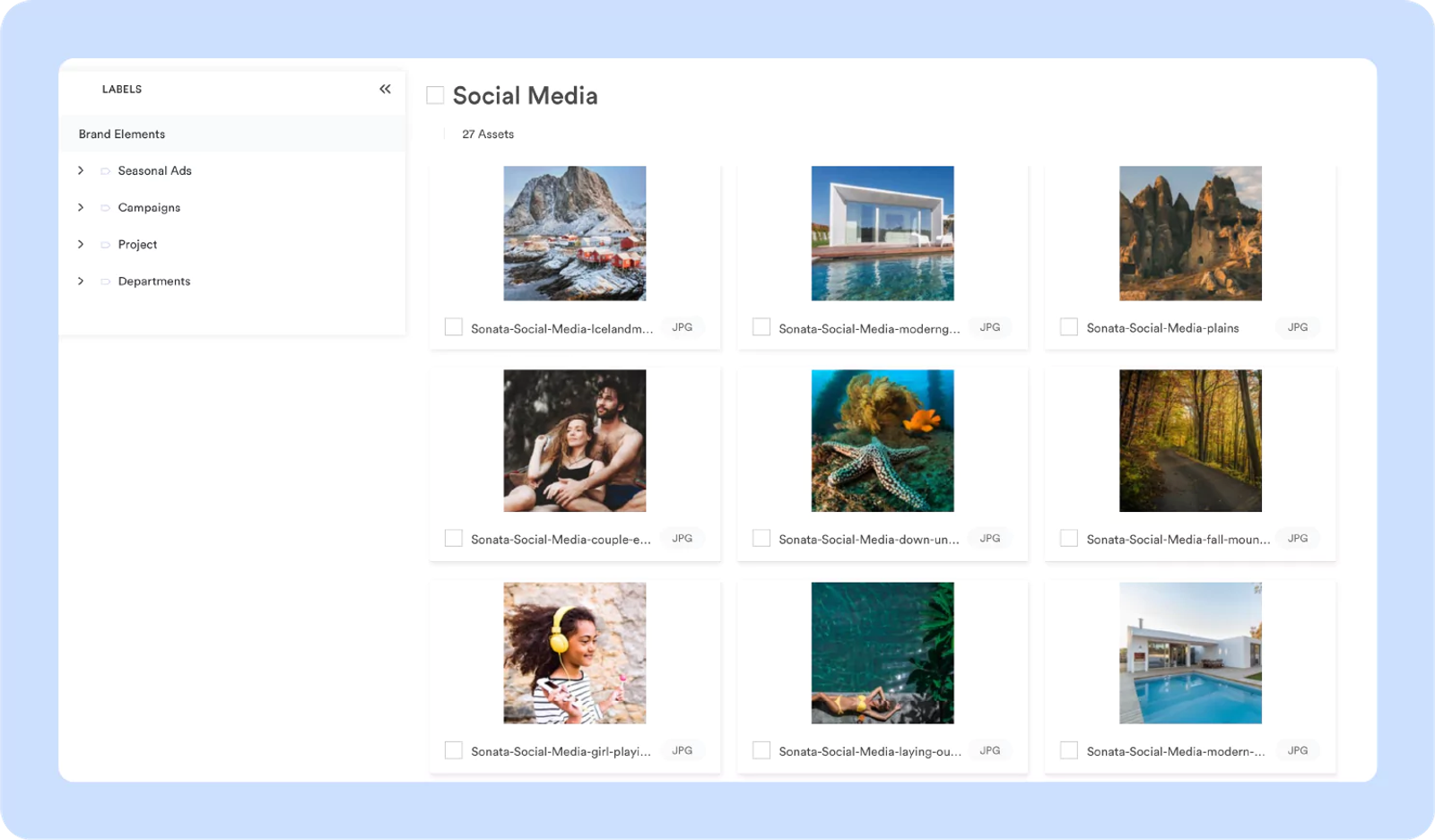Click the 27 Assets count
The width and height of the screenshot is (1435, 840).
[x=488, y=134]
